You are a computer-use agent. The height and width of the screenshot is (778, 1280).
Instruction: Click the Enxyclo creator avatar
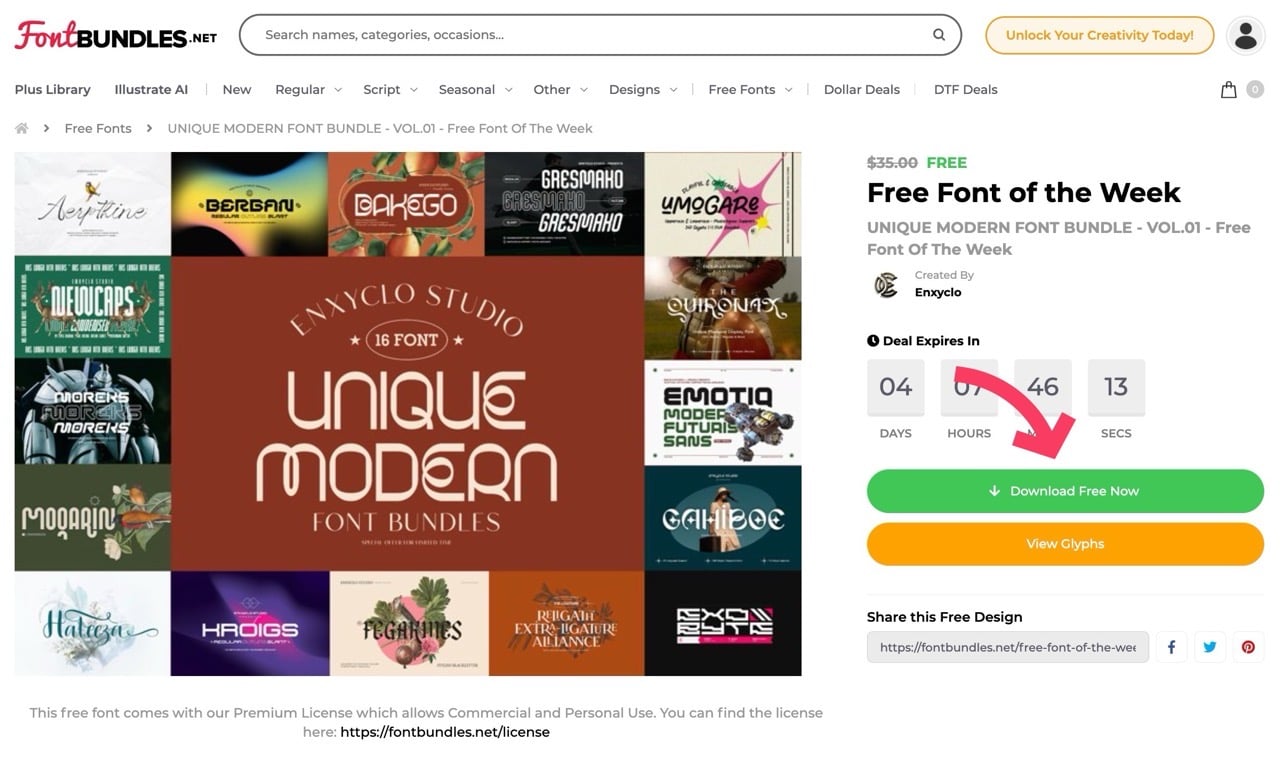[x=886, y=285]
